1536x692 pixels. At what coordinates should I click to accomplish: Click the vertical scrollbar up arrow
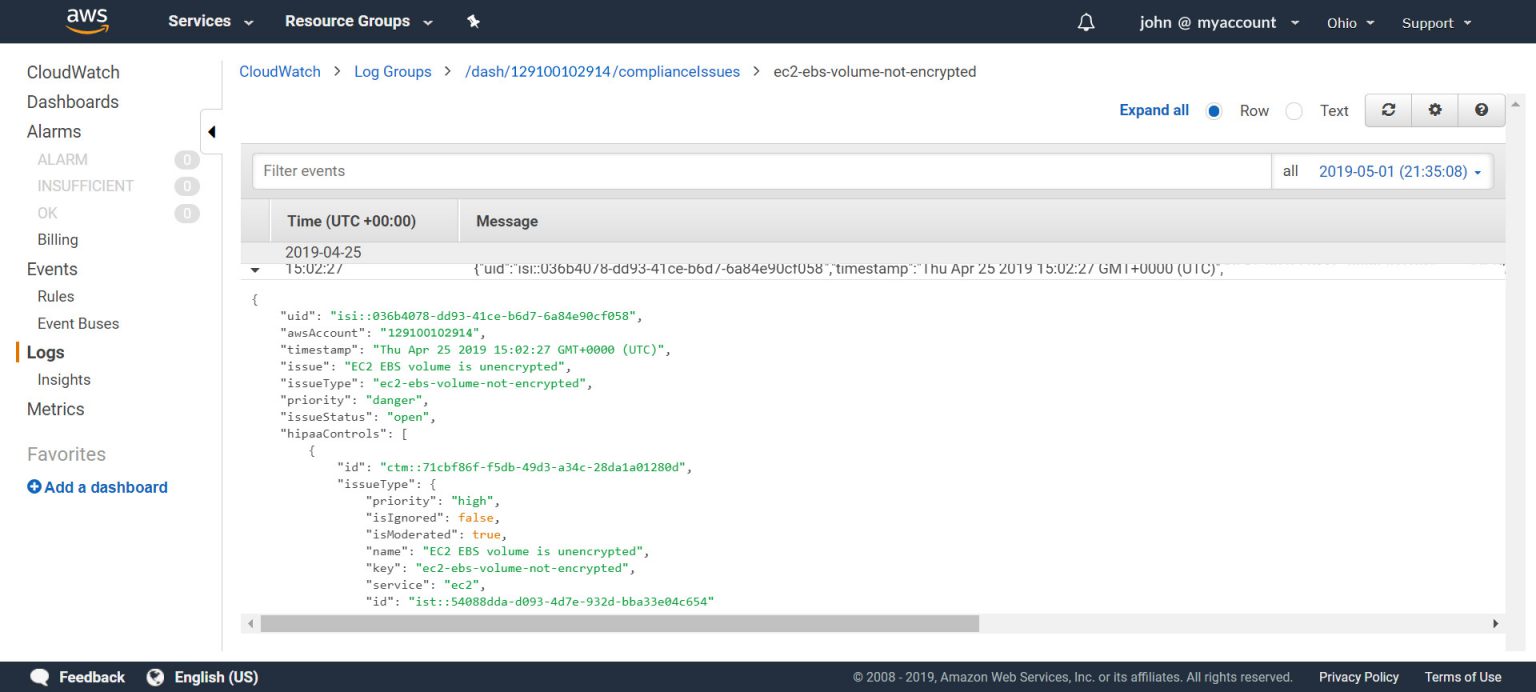pyautogui.click(x=1516, y=103)
